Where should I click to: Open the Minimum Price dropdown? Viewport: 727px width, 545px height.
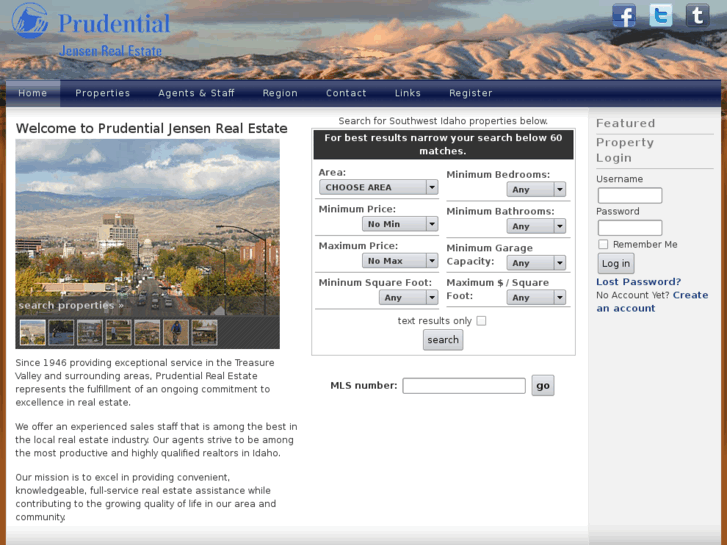pos(400,224)
